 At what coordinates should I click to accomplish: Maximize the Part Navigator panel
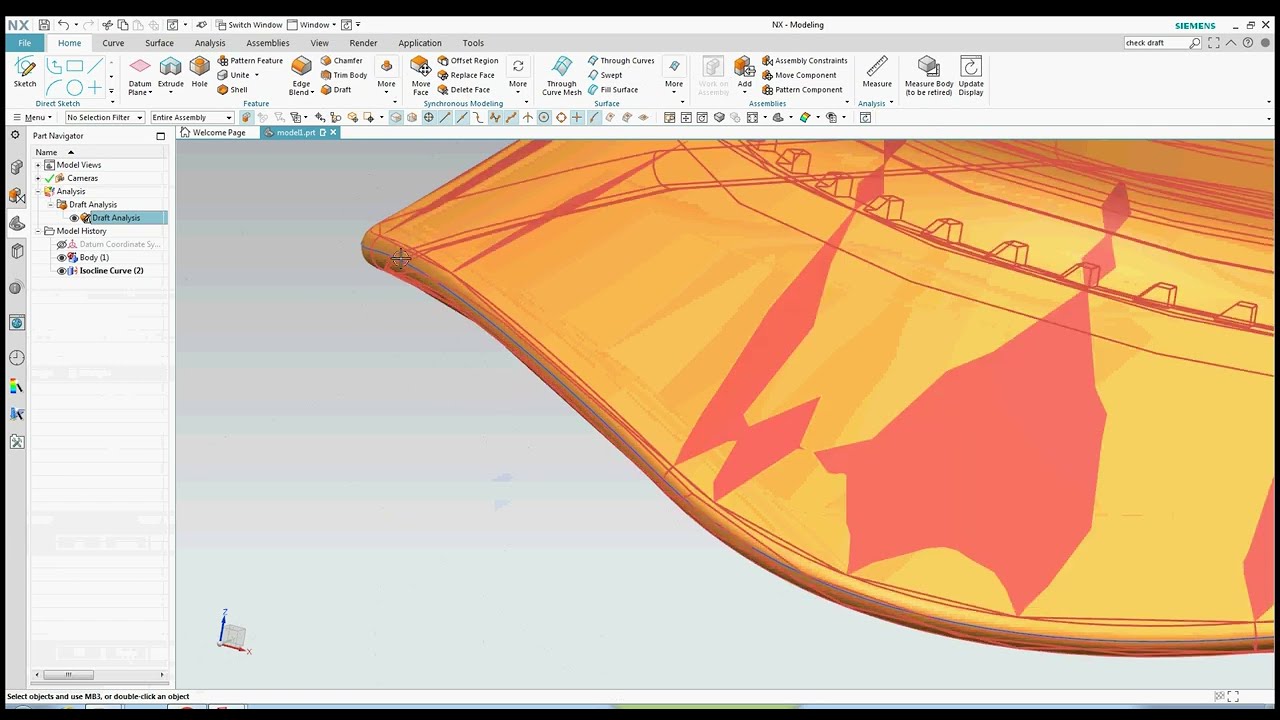(160, 135)
